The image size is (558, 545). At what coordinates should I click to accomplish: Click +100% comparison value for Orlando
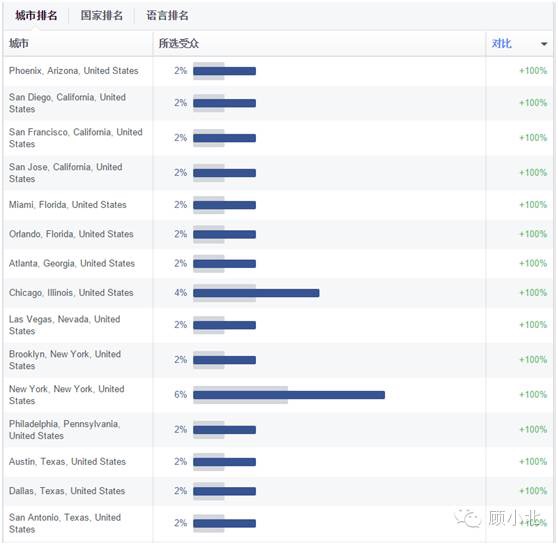pos(533,234)
